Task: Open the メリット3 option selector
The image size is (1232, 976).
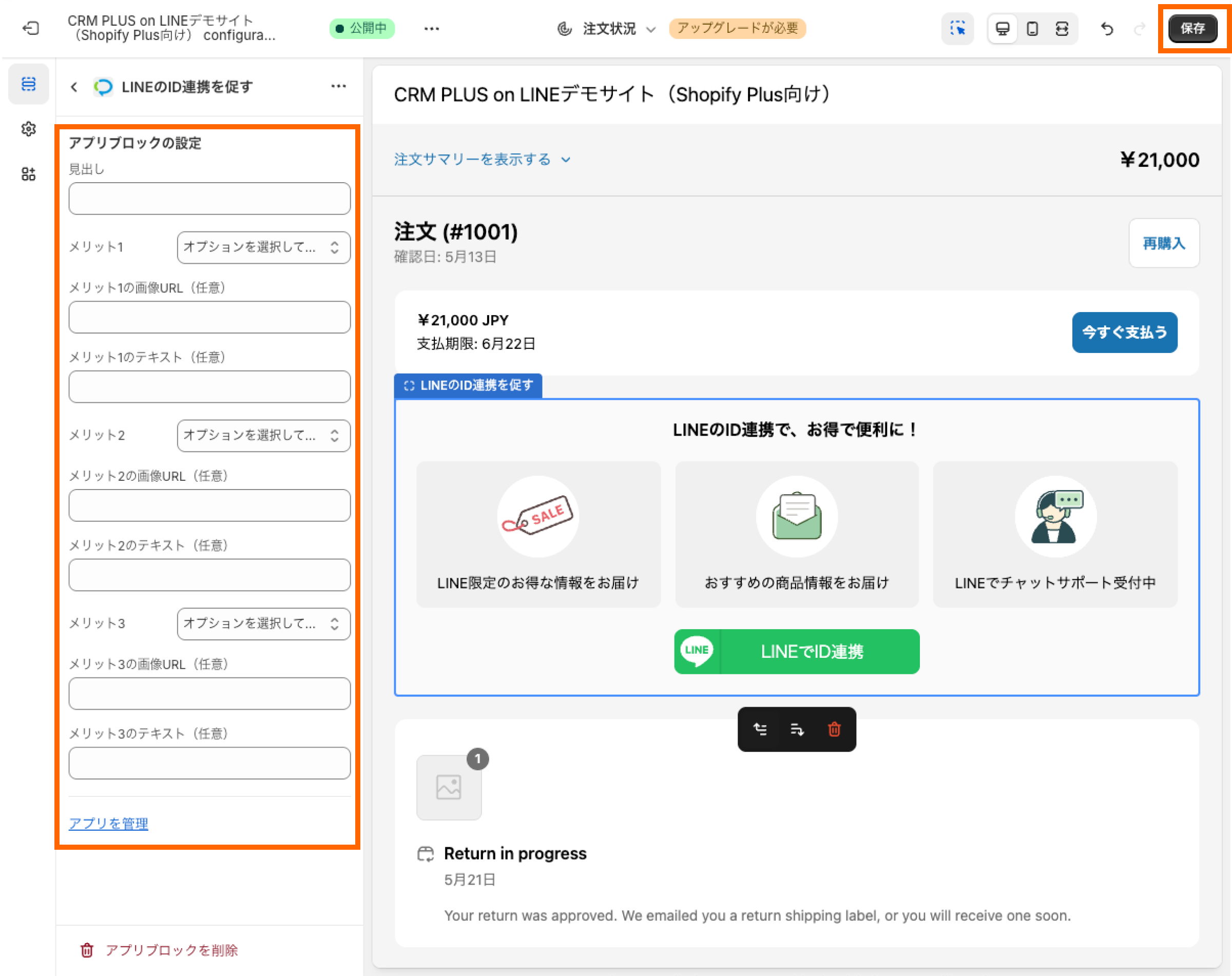Action: [263, 623]
